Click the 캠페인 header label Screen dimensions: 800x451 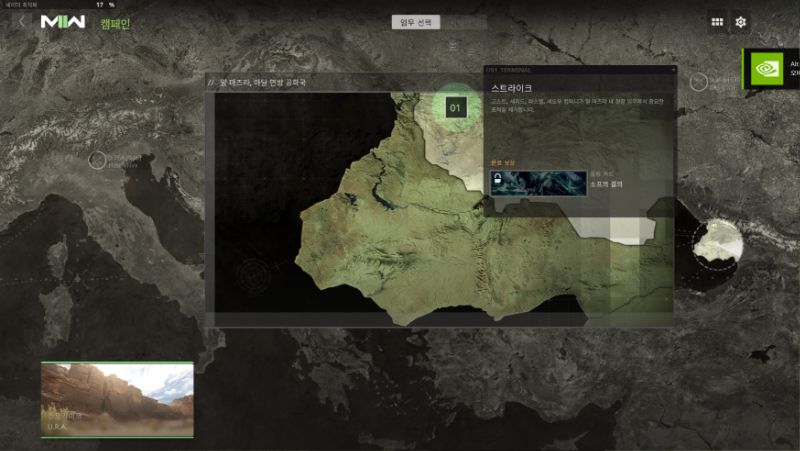tap(115, 23)
